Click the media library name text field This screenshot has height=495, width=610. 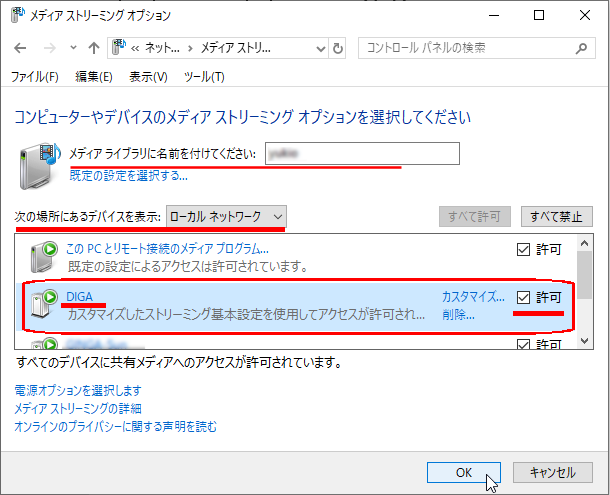[x=362, y=153]
